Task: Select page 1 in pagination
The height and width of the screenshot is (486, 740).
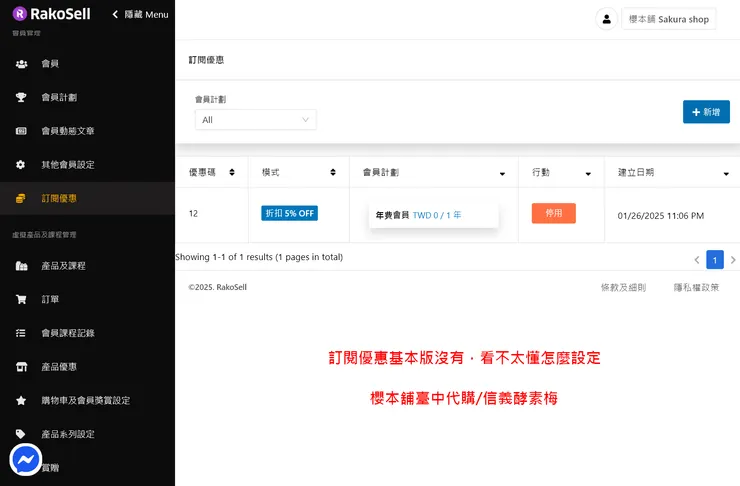Action: 715,260
